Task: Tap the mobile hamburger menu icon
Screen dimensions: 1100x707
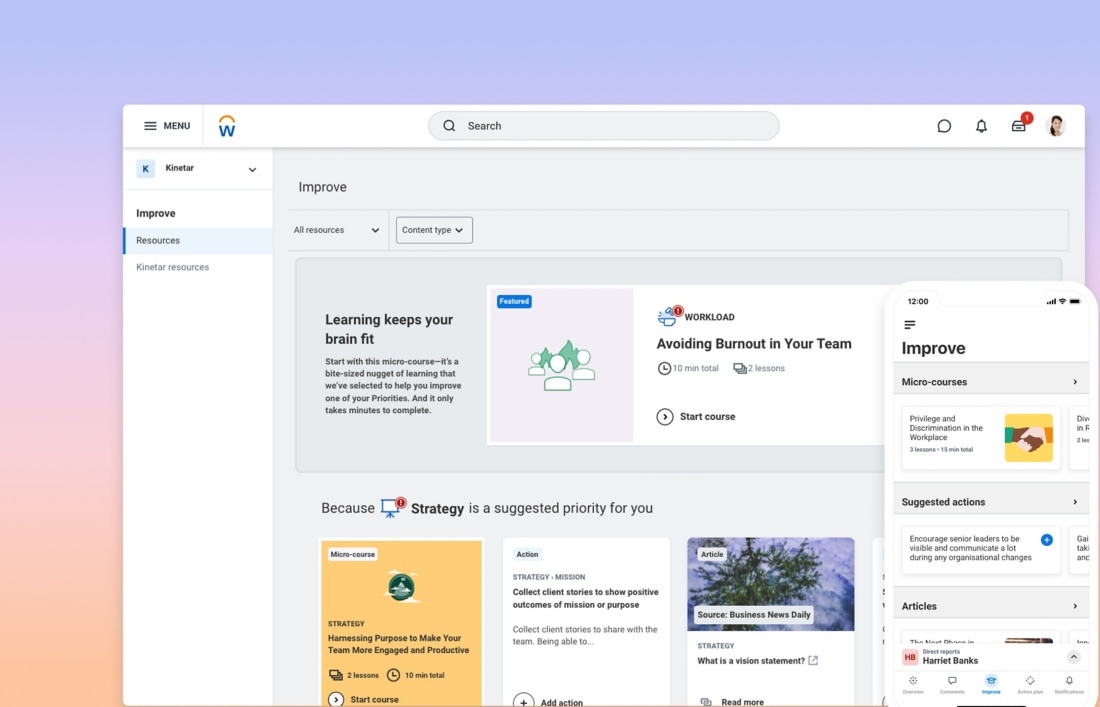Action: tap(910, 325)
